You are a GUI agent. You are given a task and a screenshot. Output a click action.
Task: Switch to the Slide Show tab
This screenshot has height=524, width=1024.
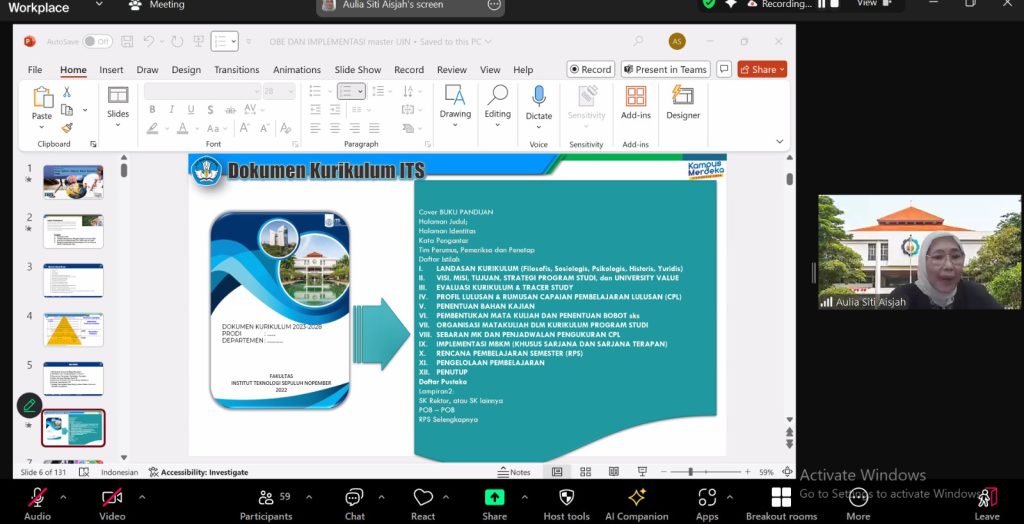[x=358, y=70]
